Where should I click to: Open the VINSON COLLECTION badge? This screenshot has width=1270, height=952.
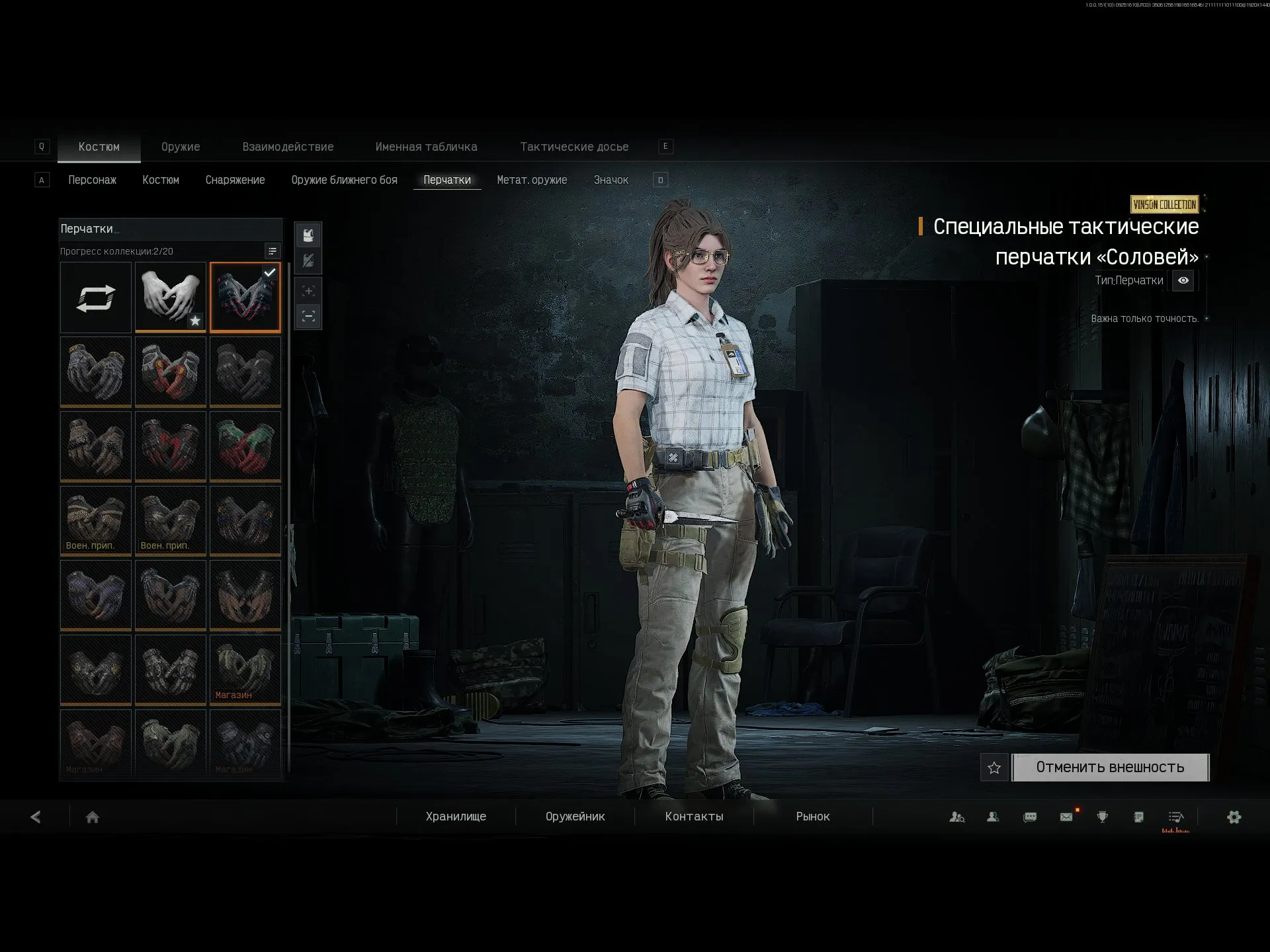coord(1164,204)
